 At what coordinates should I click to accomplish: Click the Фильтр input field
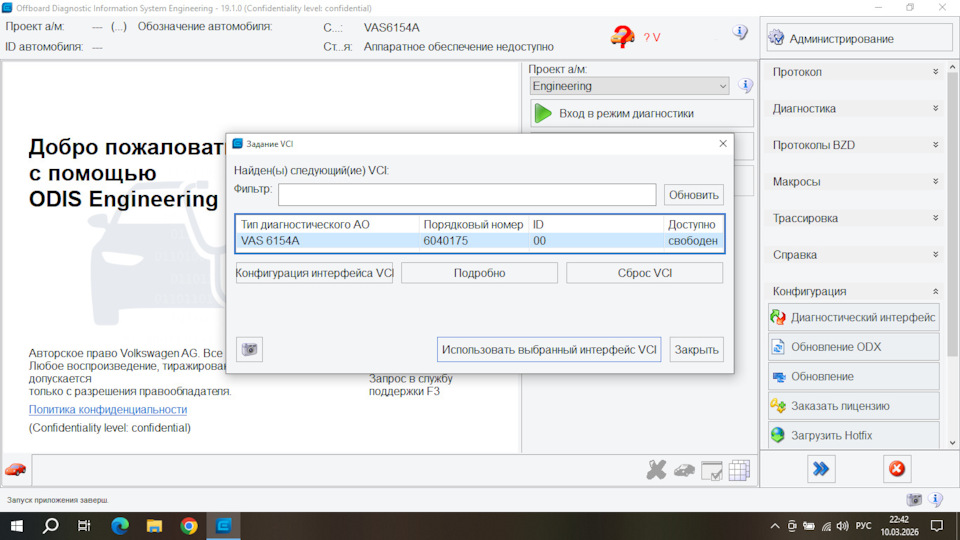[x=467, y=195]
